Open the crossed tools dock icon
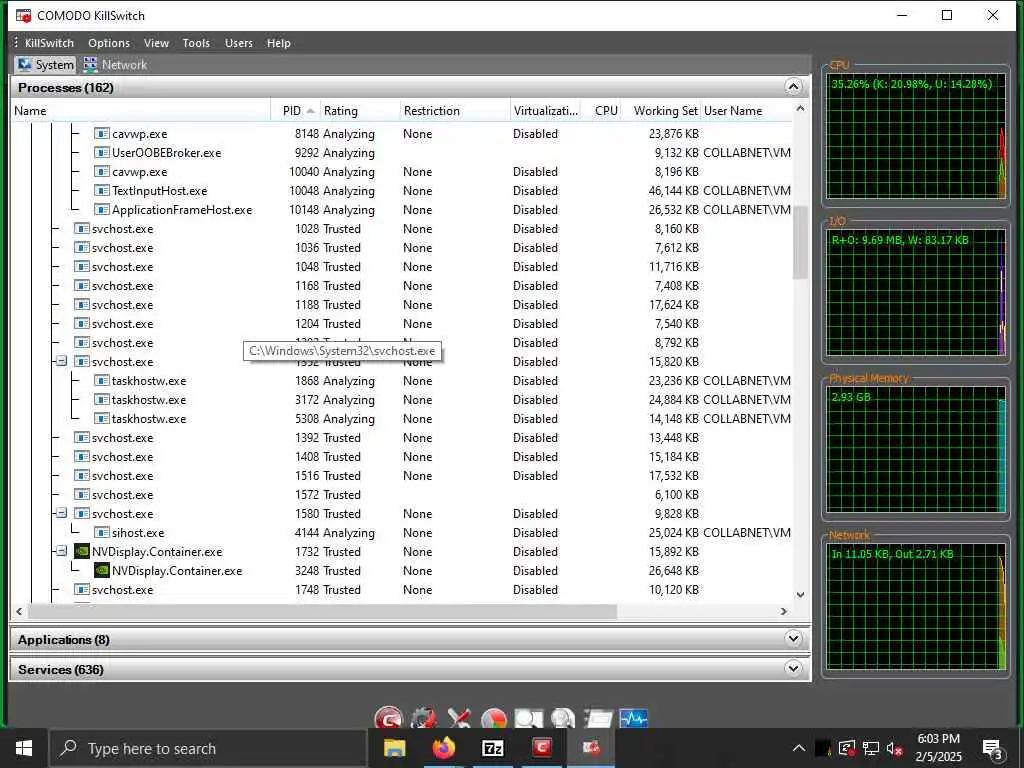Viewport: 1024px width, 768px height. tap(459, 718)
